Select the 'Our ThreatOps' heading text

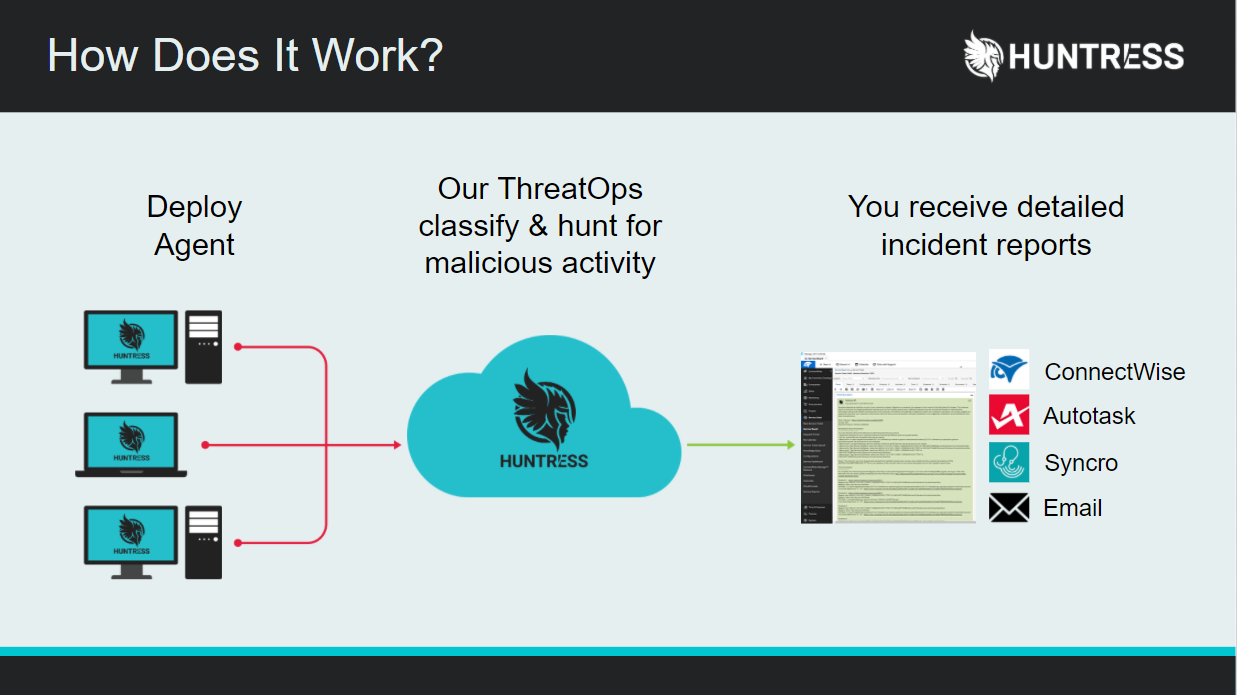tap(540, 188)
